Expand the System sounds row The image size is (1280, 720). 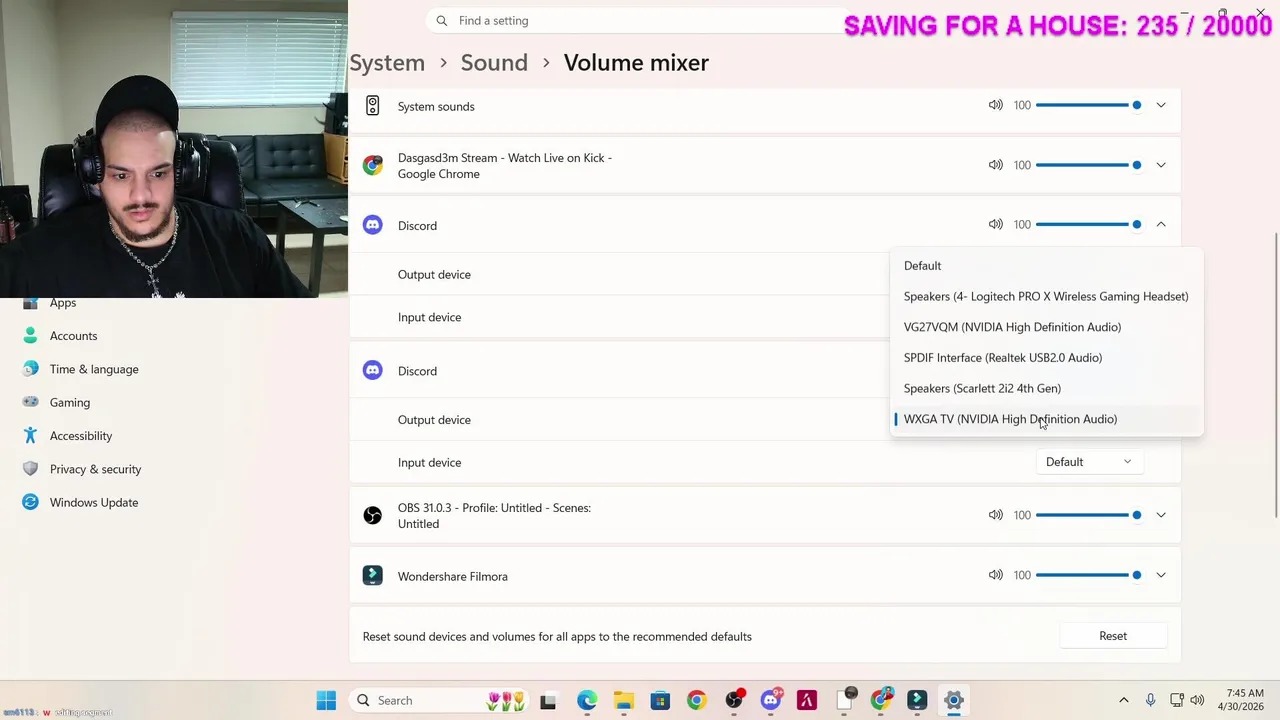click(x=1161, y=105)
